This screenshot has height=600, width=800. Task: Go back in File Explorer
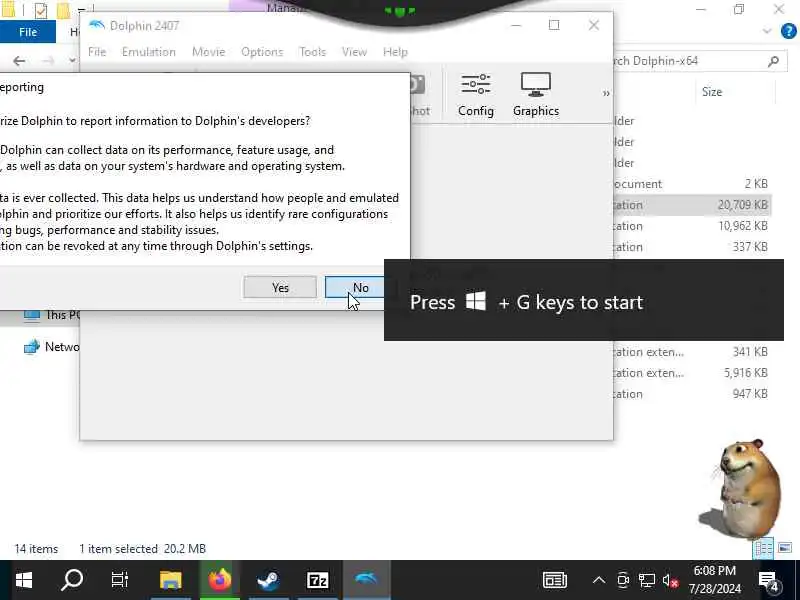point(19,61)
